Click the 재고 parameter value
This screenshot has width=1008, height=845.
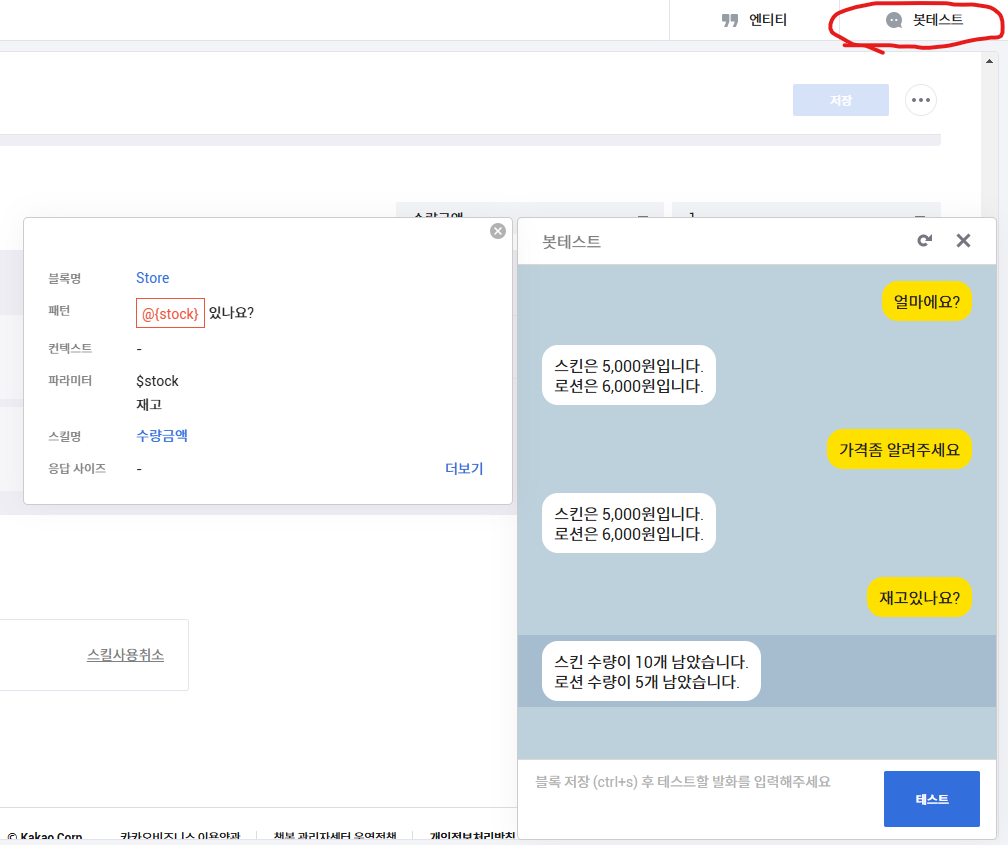click(148, 404)
